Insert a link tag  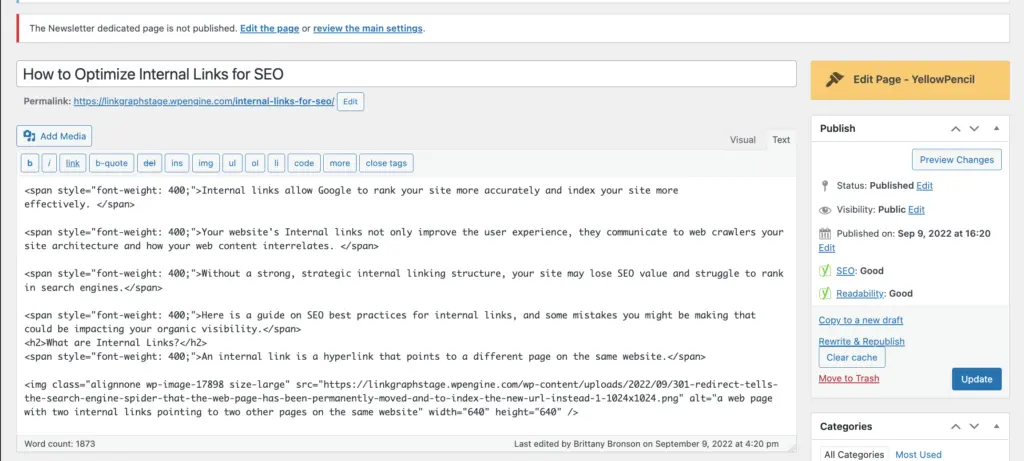72,163
